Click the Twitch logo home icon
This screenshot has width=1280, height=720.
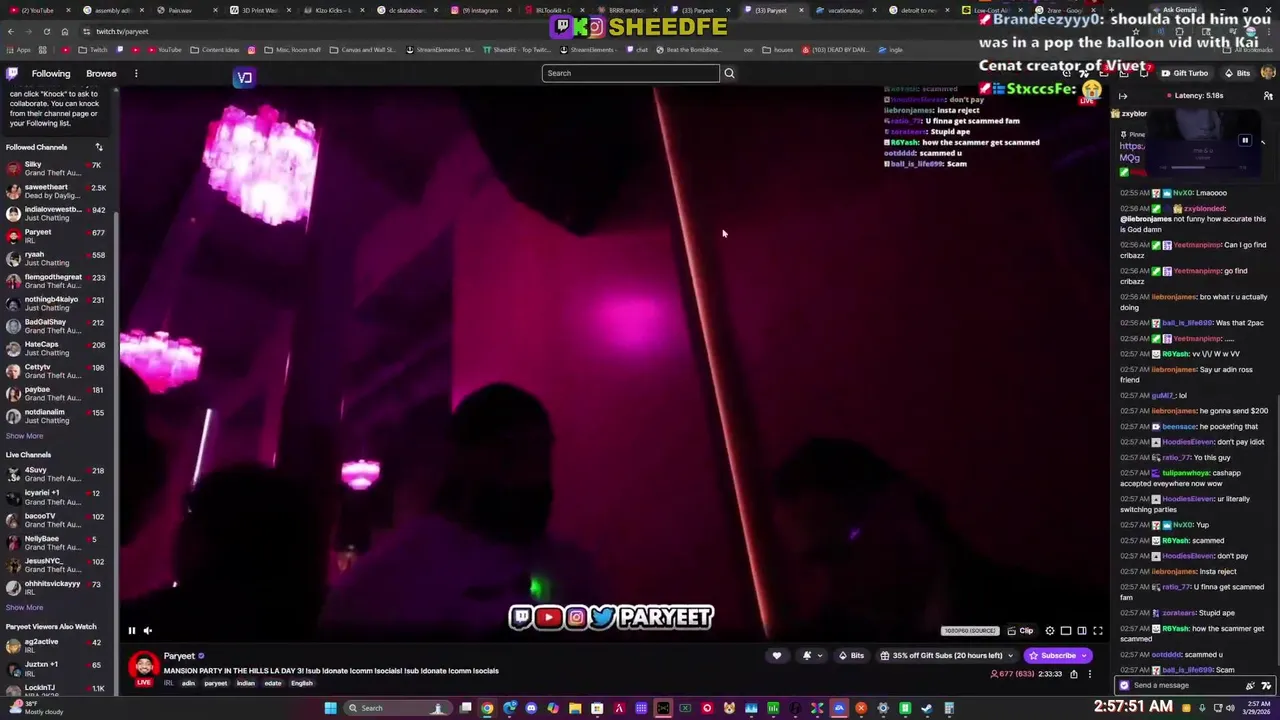(x=12, y=73)
